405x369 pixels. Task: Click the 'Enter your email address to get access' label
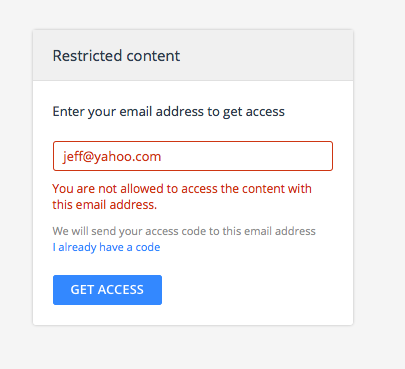click(169, 112)
